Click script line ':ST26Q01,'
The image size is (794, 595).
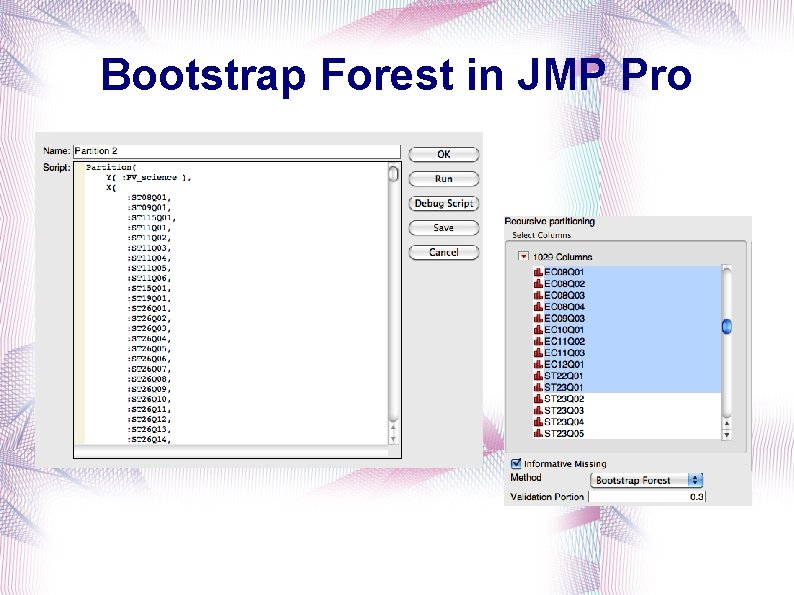[x=149, y=308]
